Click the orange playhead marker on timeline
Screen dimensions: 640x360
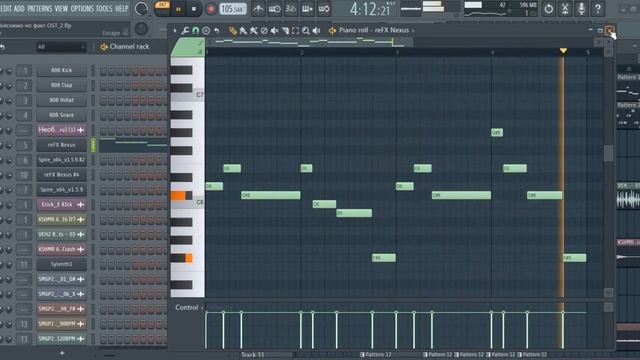(563, 51)
